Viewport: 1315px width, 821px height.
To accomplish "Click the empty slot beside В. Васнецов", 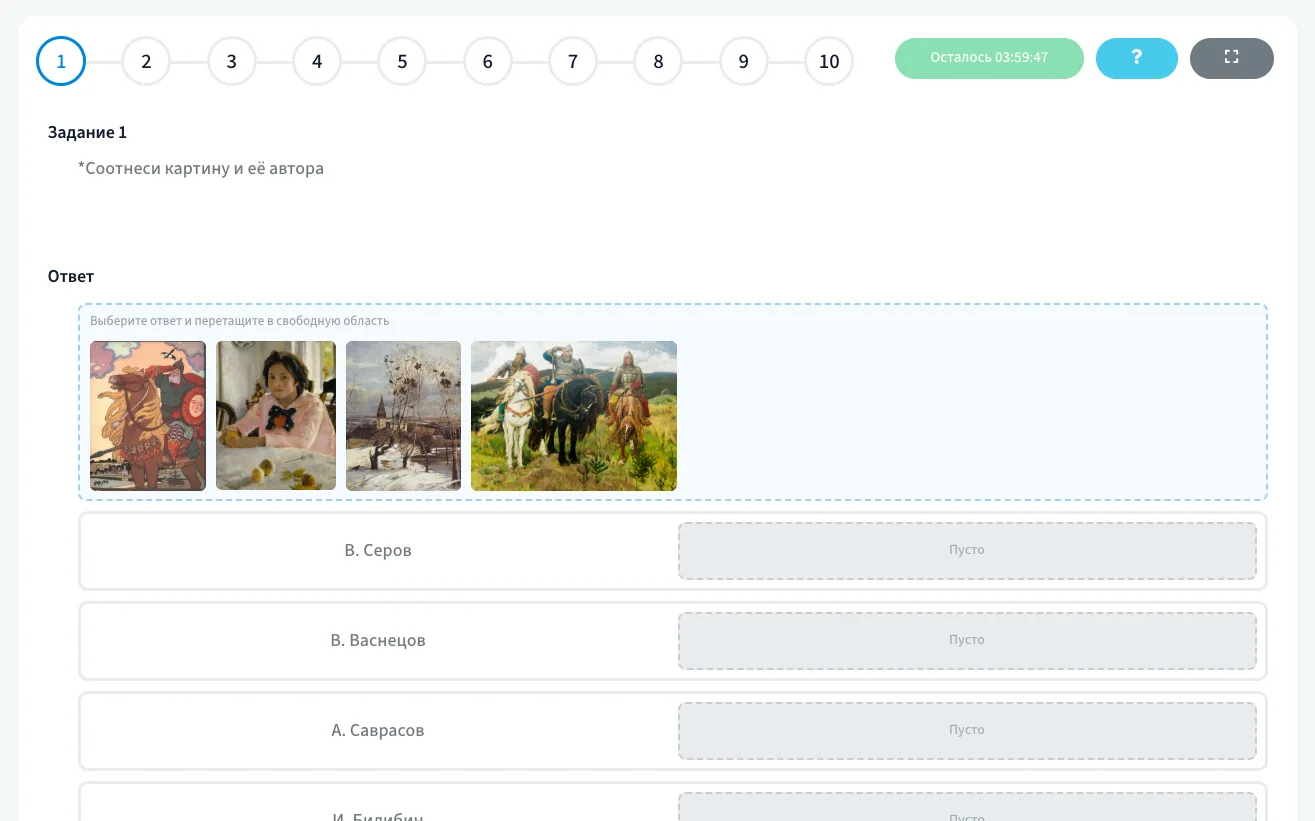I will [967, 641].
